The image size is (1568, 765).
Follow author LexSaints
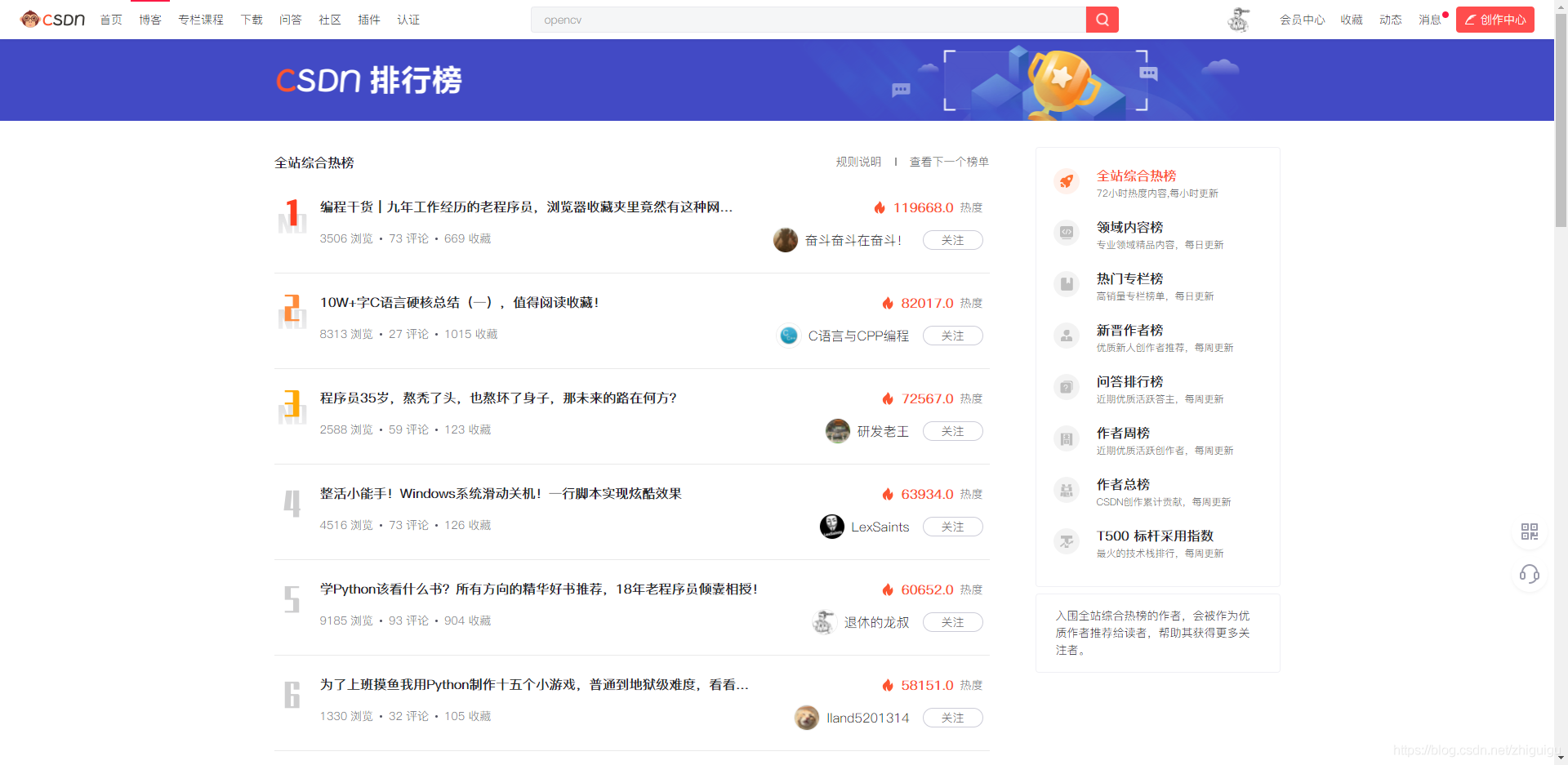click(953, 527)
